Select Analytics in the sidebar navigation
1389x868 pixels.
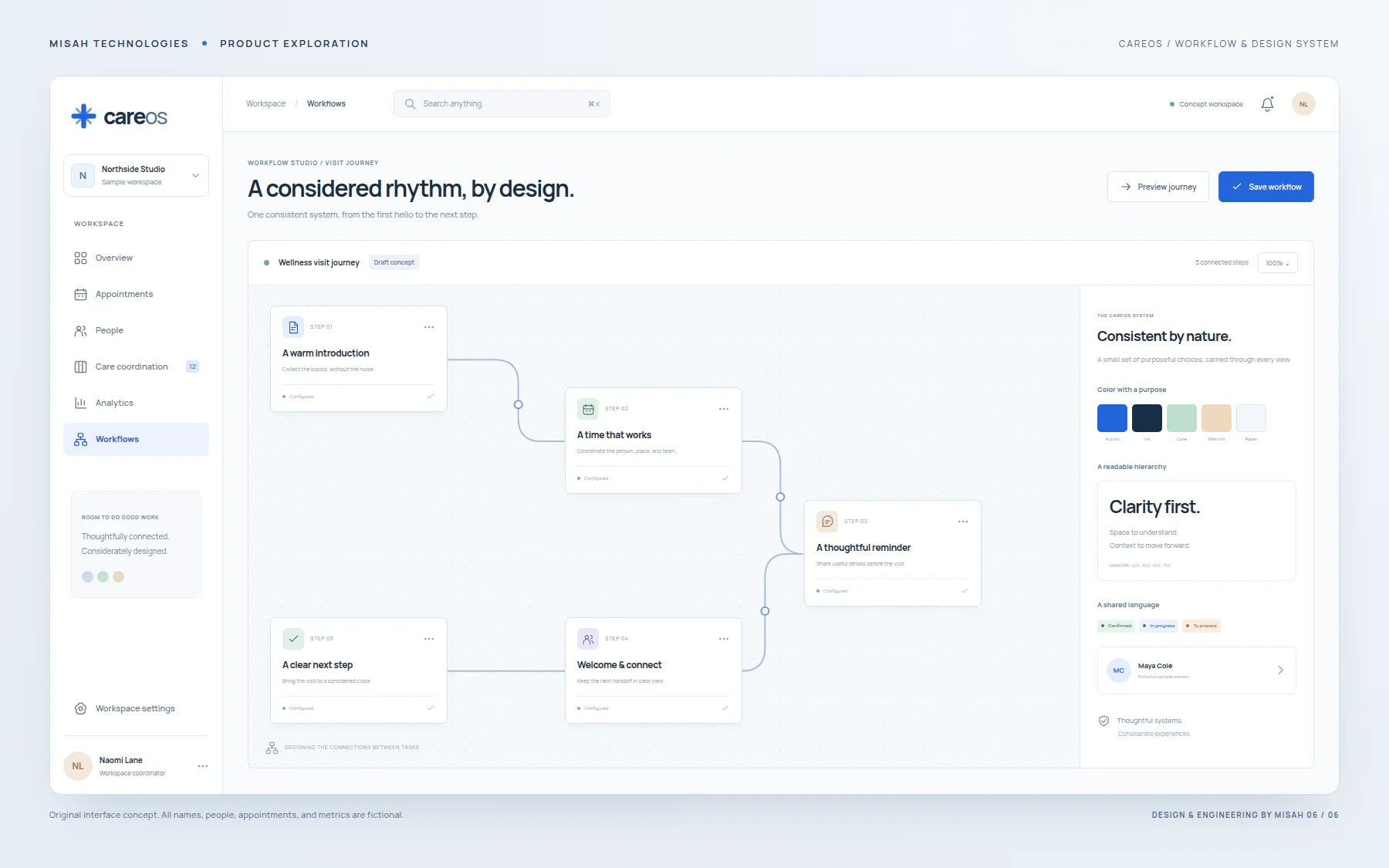pos(136,403)
